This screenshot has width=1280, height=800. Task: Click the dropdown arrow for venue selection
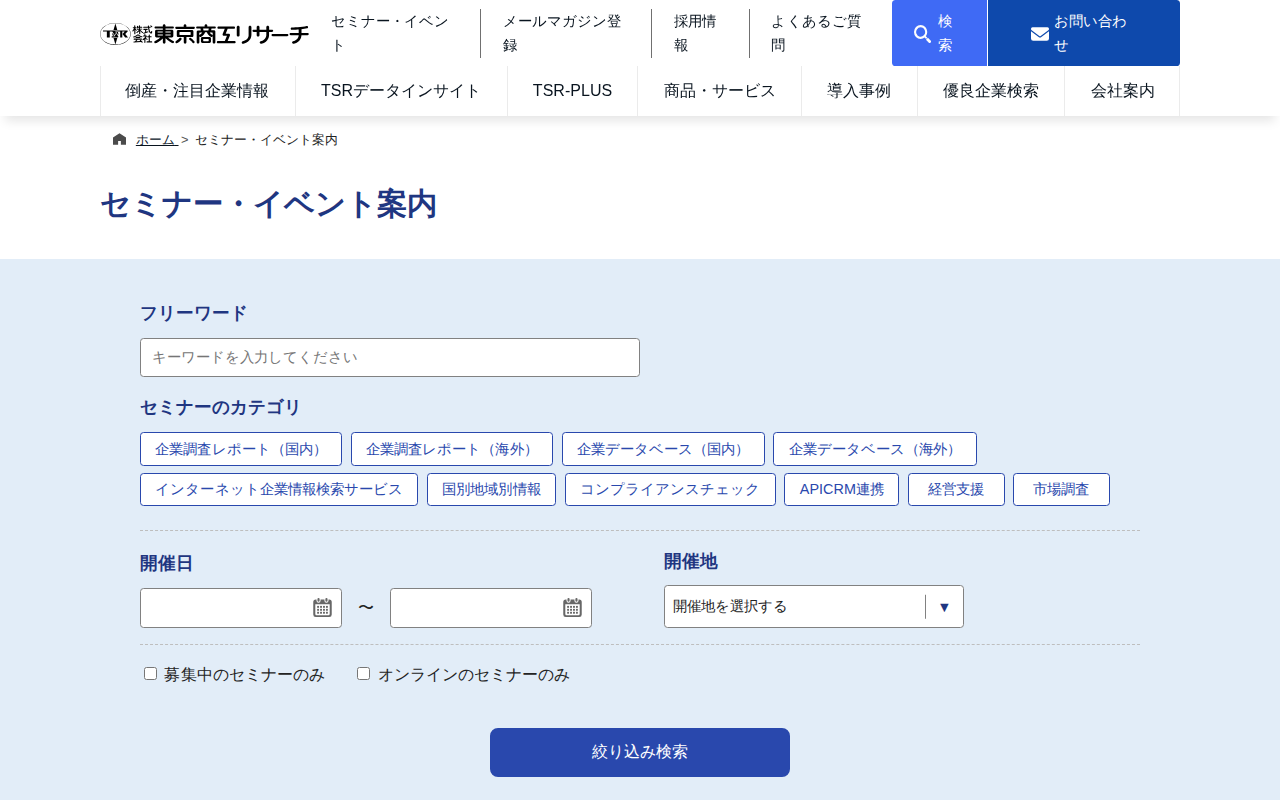944,606
